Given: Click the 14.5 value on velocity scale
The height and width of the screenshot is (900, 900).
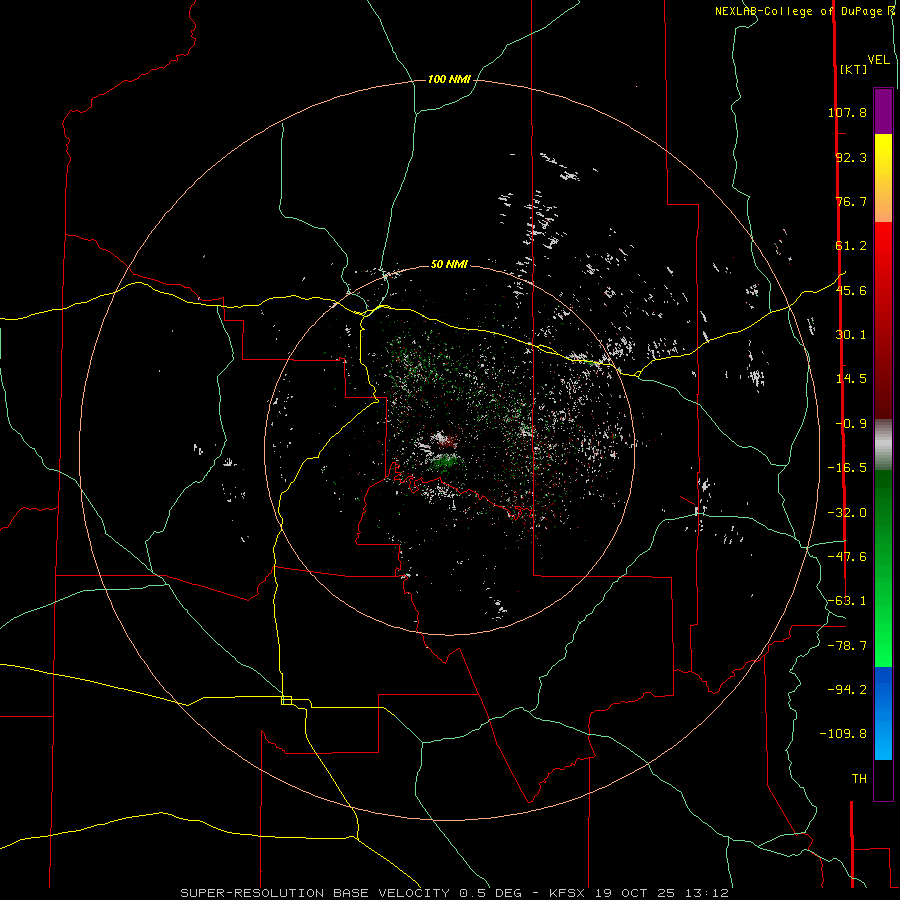Looking at the screenshot, I should (x=851, y=379).
